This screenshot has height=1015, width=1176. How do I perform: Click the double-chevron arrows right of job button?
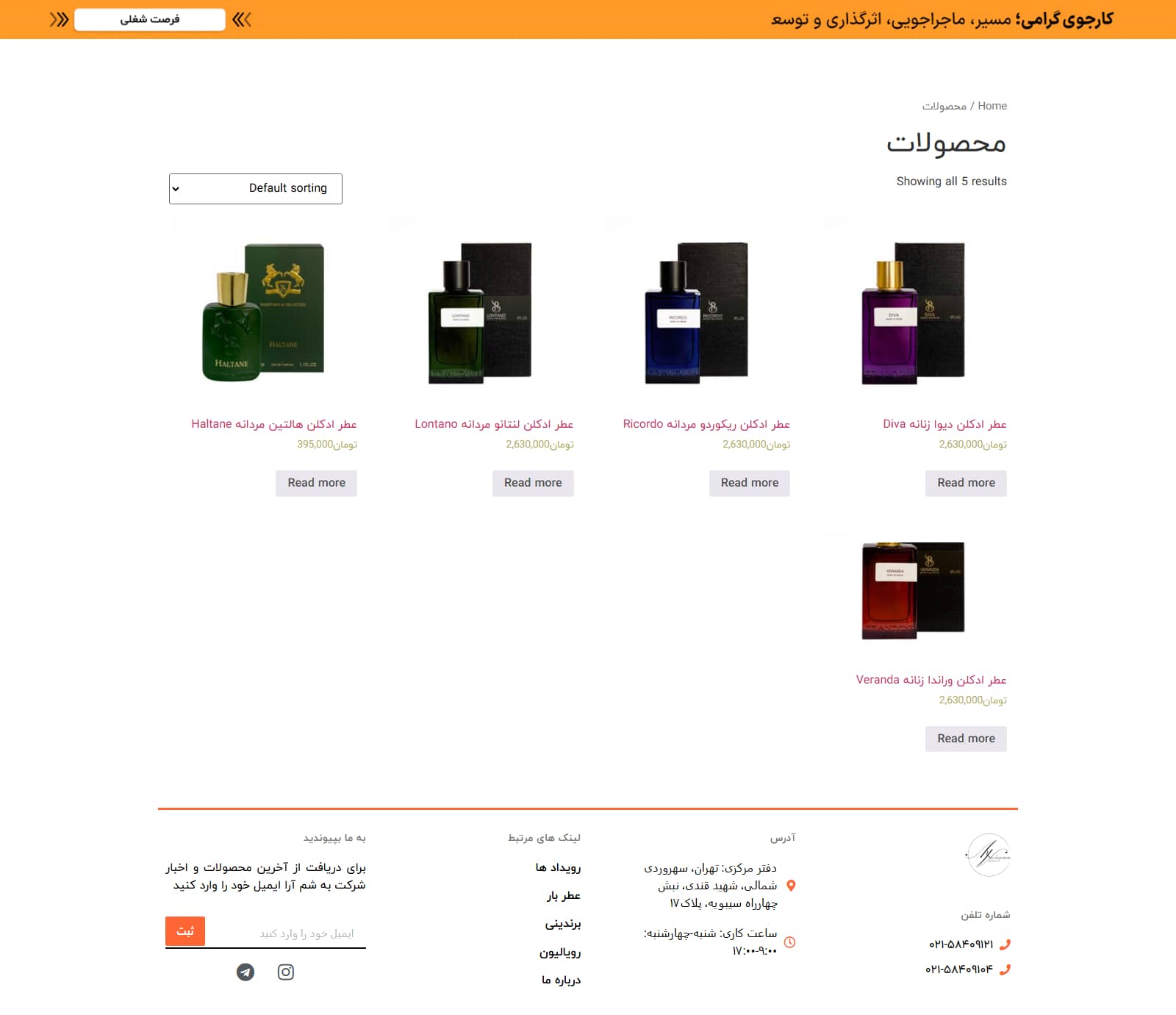242,20
